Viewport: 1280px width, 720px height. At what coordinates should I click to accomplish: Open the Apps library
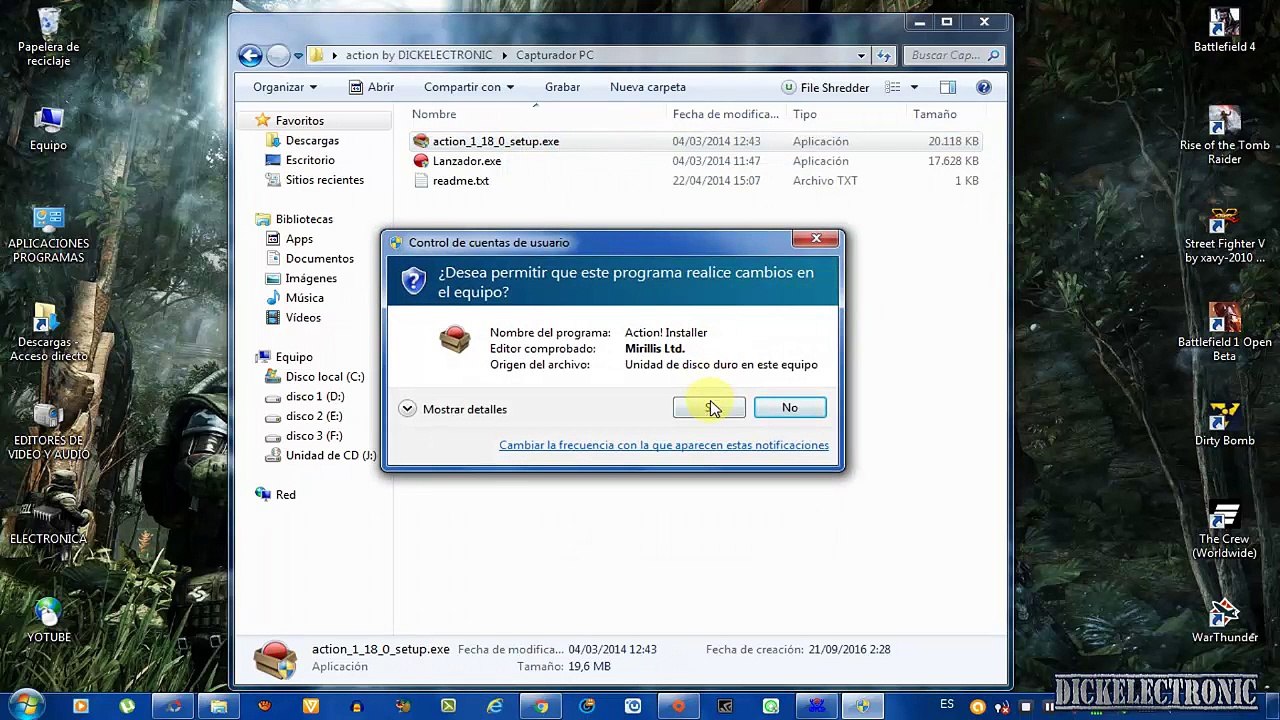[299, 239]
